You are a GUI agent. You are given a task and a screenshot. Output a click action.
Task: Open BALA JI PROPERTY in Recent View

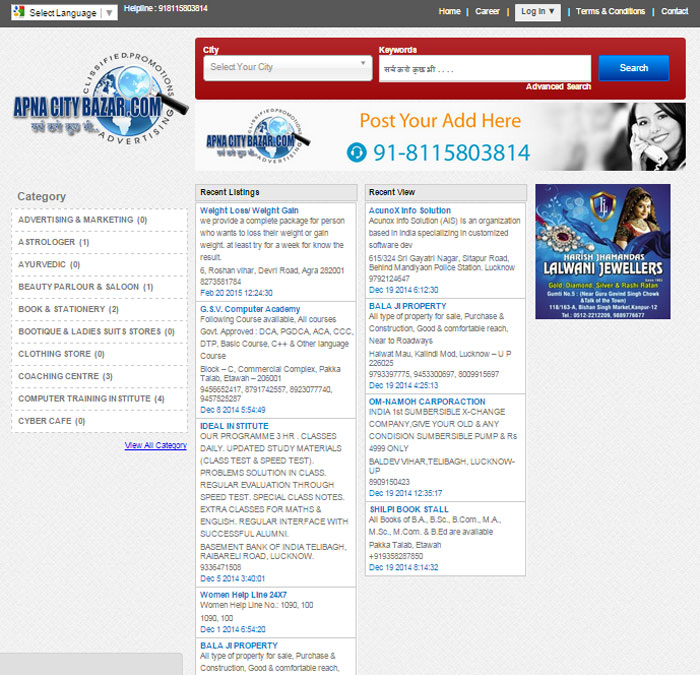[407, 306]
